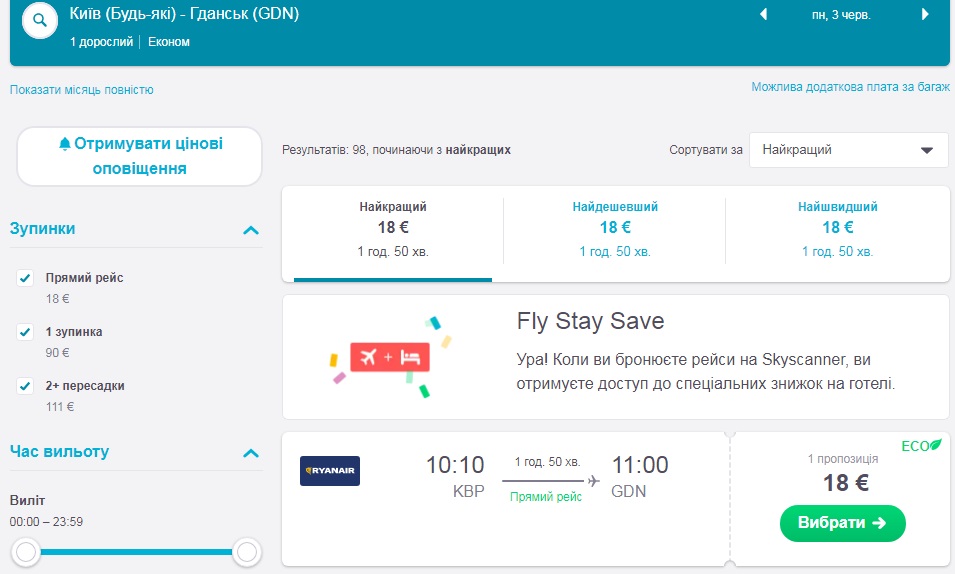Click the search magnifier icon

tap(39, 20)
